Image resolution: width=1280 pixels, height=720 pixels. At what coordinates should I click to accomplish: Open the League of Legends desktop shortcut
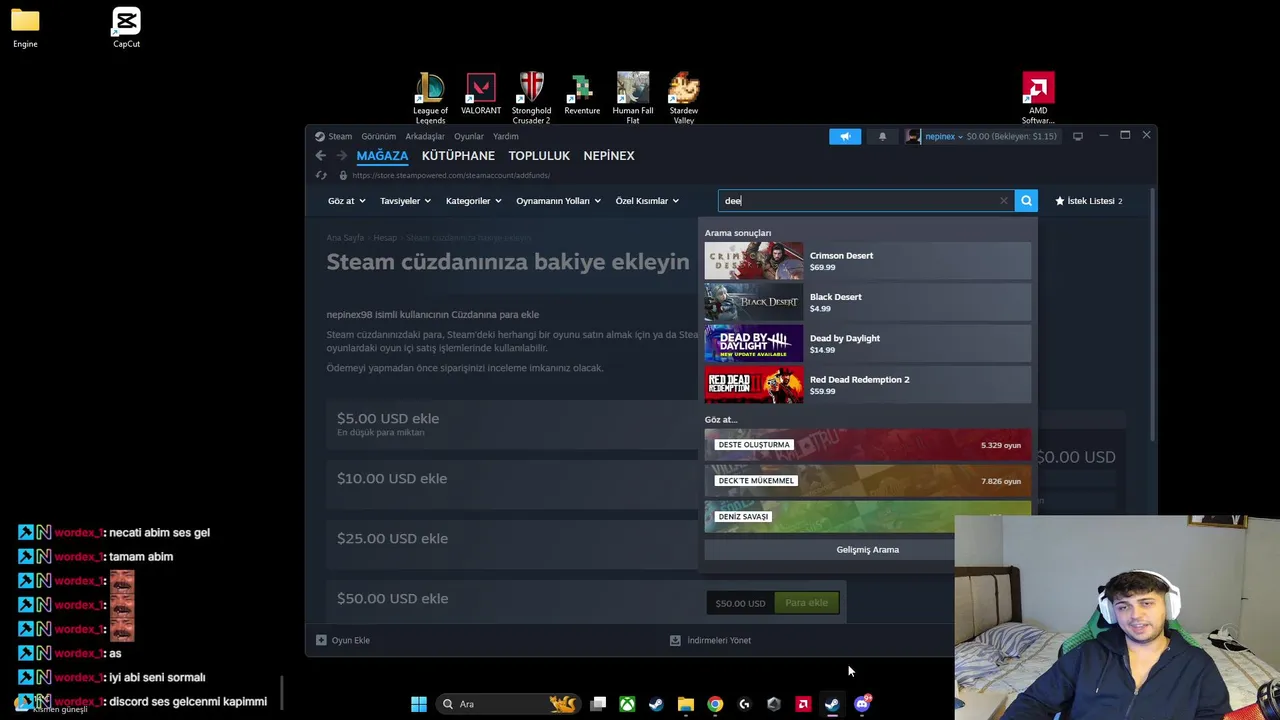coord(430,98)
